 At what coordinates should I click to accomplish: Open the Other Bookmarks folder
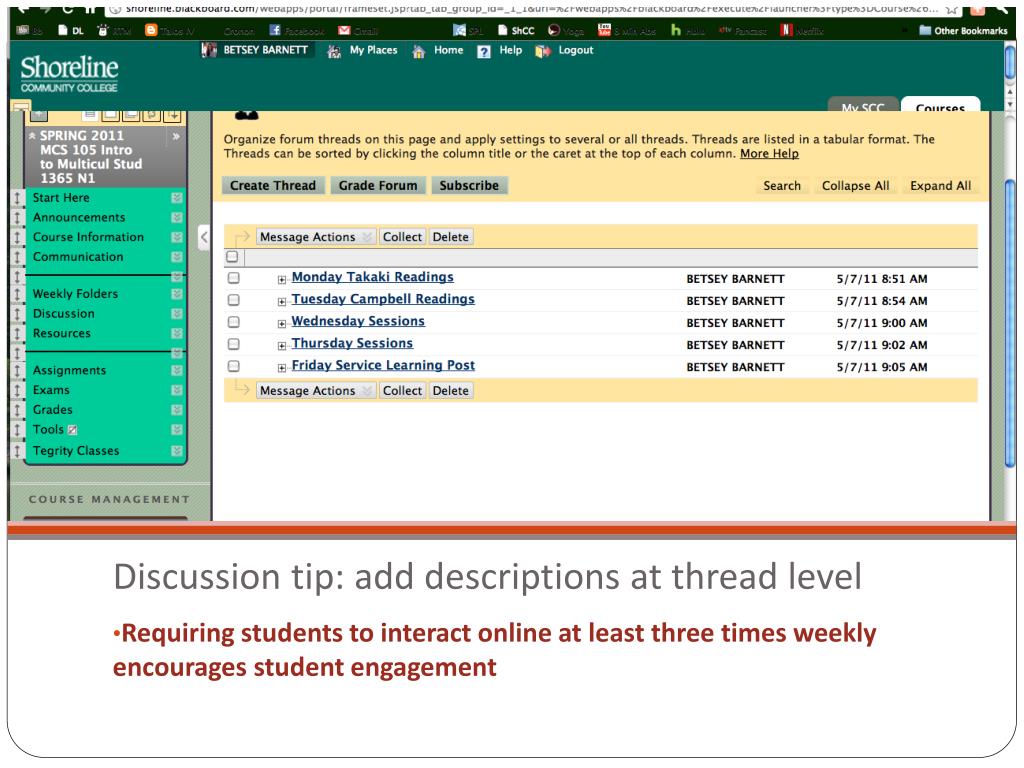point(963,31)
